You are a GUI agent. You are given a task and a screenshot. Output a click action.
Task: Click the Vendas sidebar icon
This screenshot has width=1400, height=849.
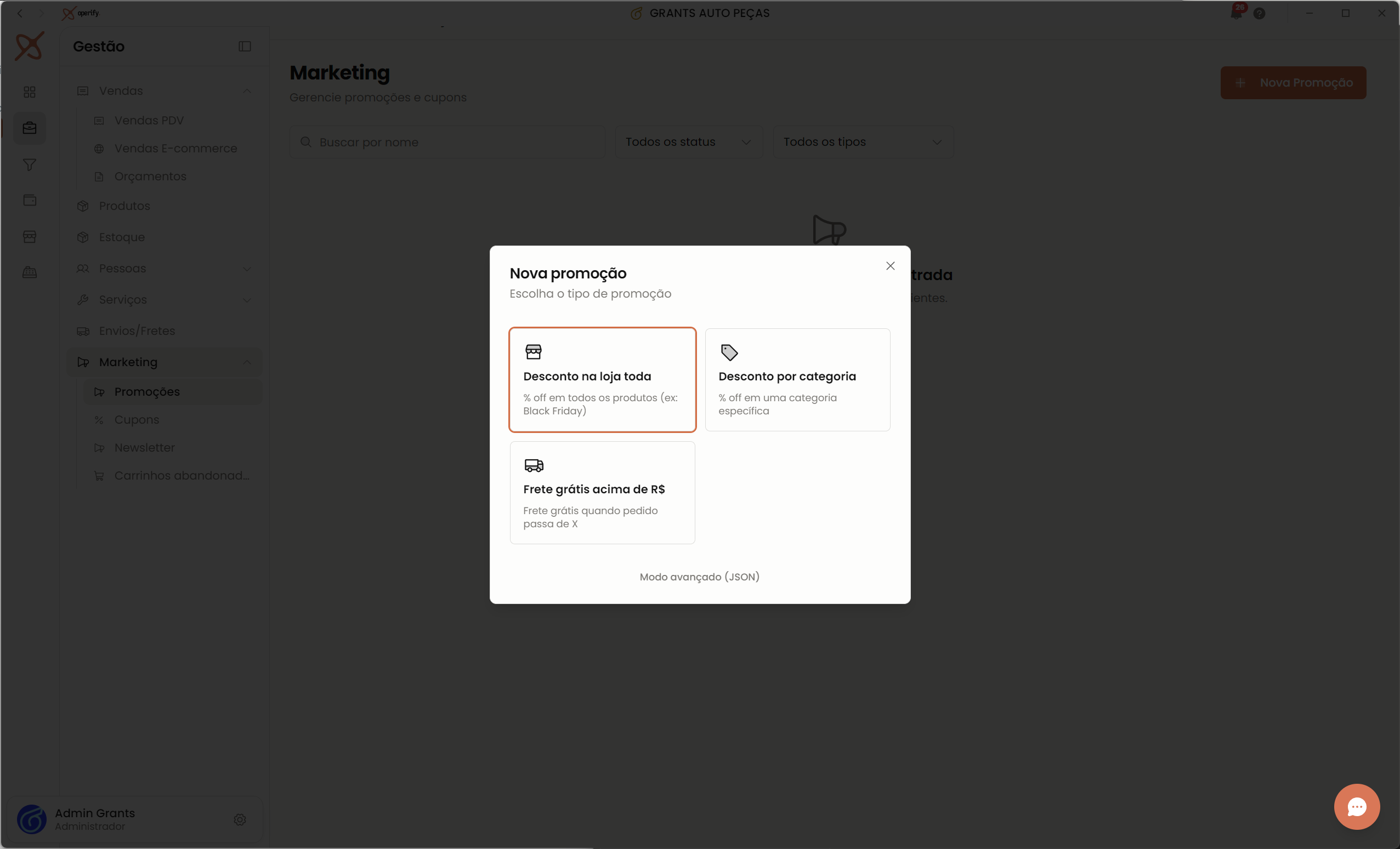coord(83,91)
